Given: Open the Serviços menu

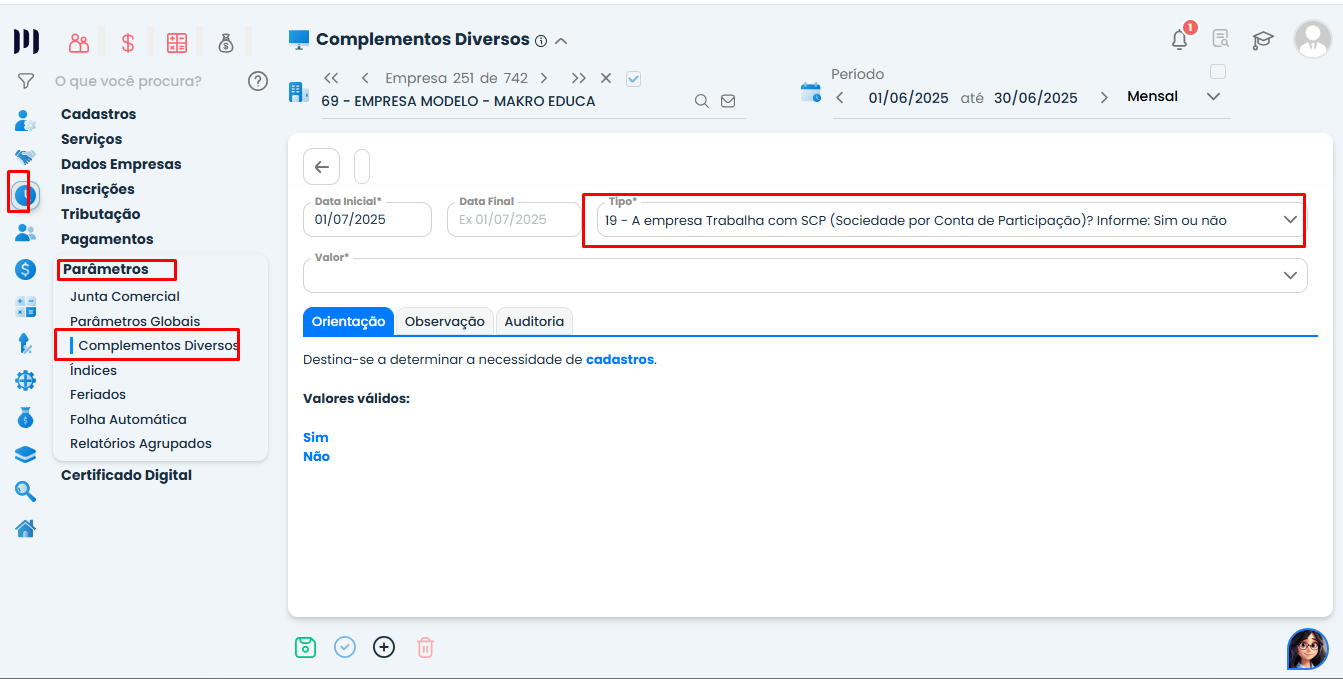Looking at the screenshot, I should coord(91,139).
